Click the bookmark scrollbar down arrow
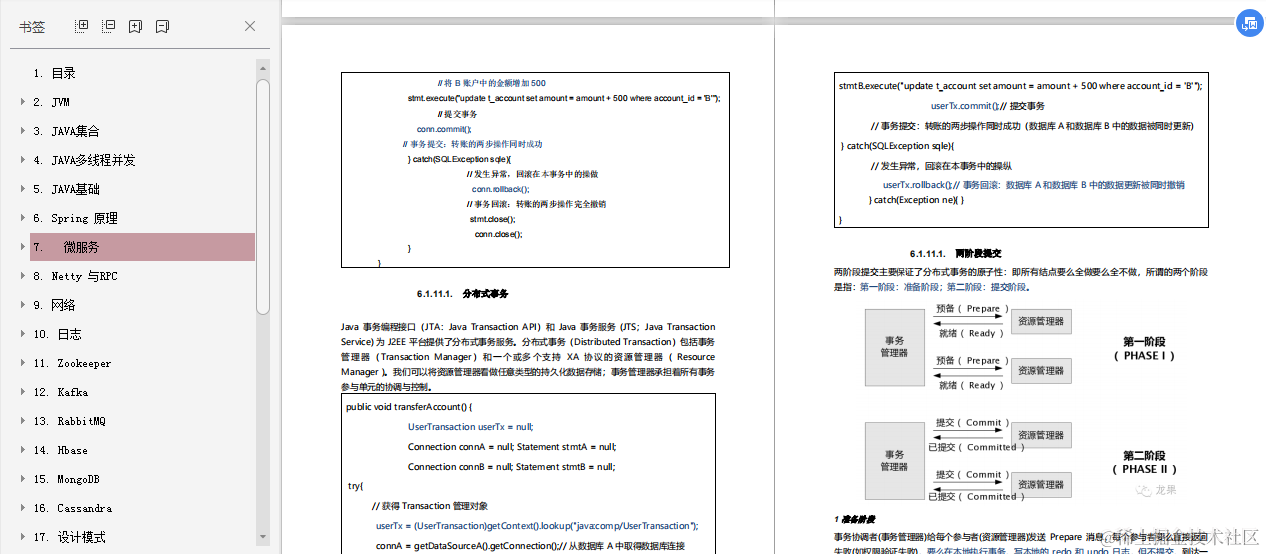 tap(263, 538)
